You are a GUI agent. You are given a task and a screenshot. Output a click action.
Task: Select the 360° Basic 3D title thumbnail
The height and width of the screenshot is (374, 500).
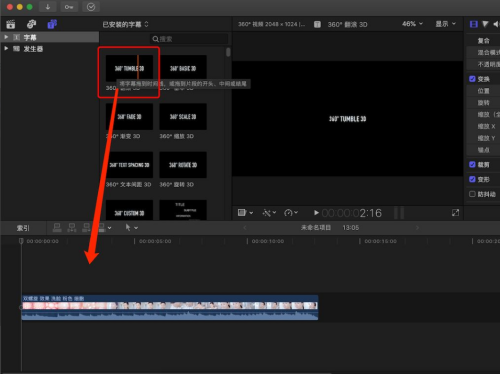(x=183, y=68)
